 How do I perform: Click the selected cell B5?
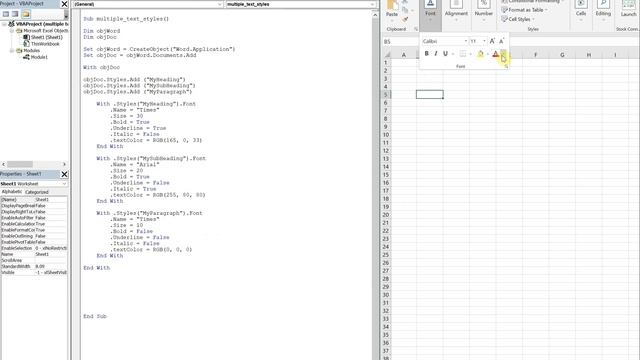pyautogui.click(x=430, y=95)
